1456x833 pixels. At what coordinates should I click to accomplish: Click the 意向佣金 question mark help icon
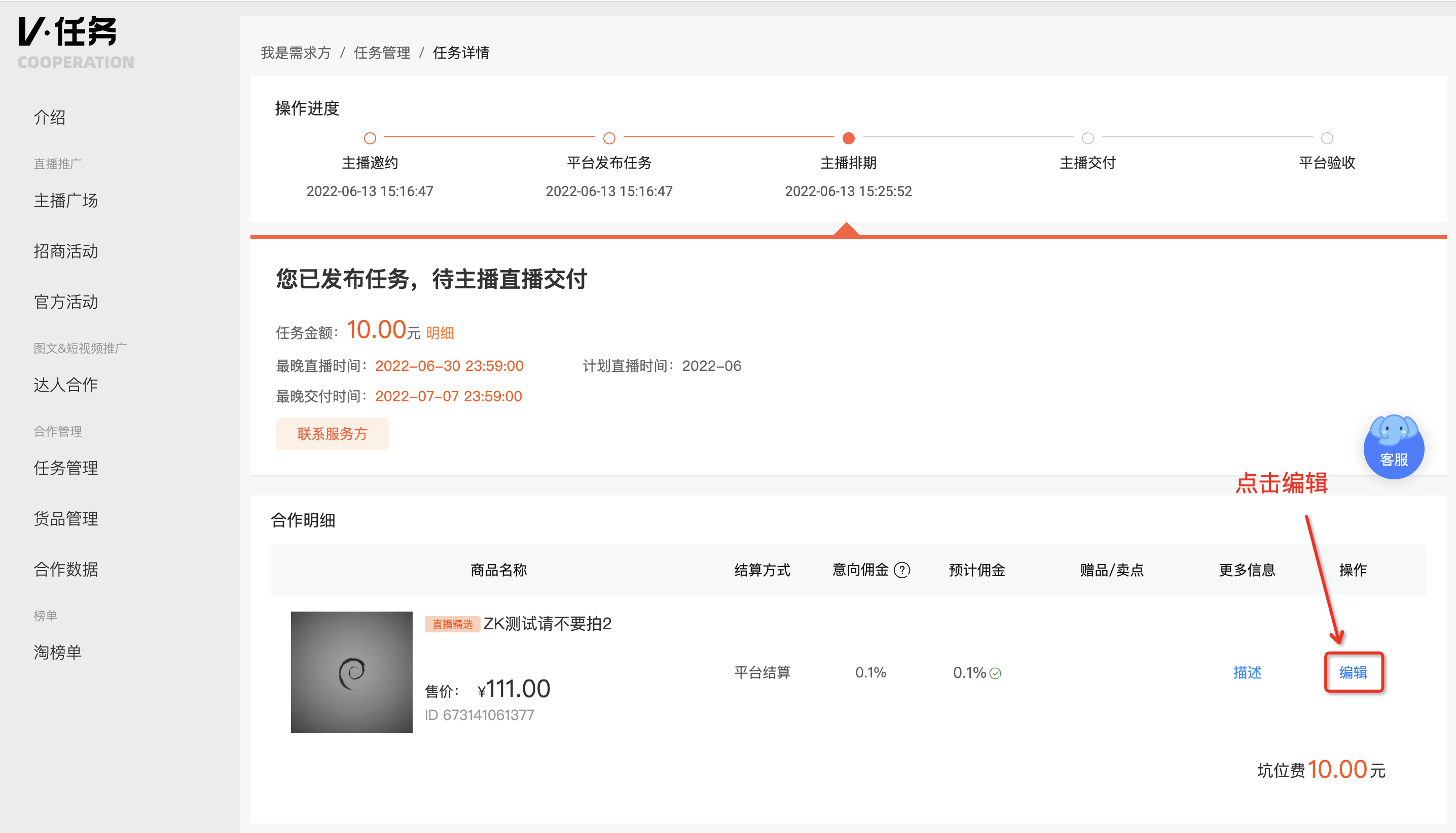point(902,570)
